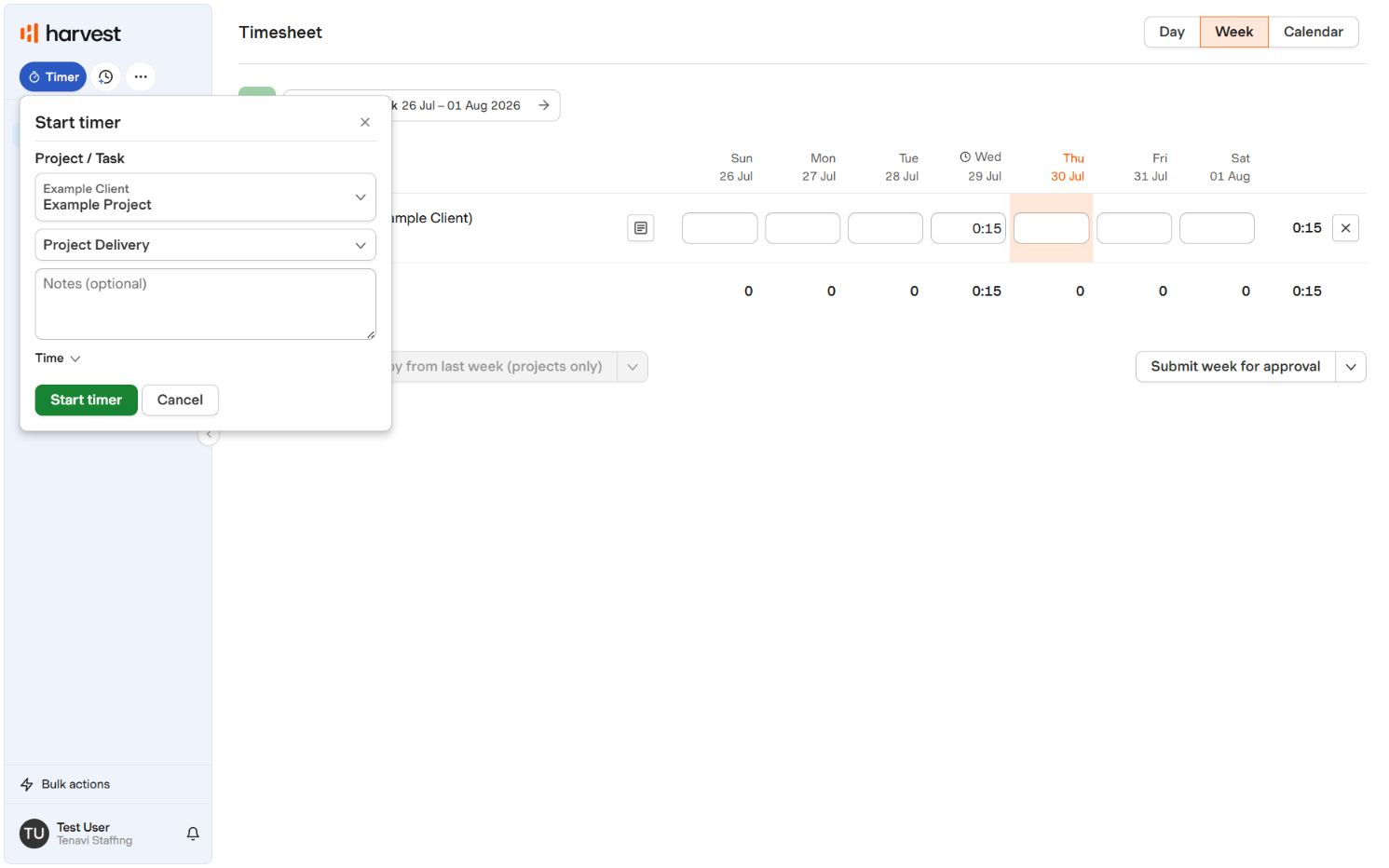Close the Start timer popup

365,122
